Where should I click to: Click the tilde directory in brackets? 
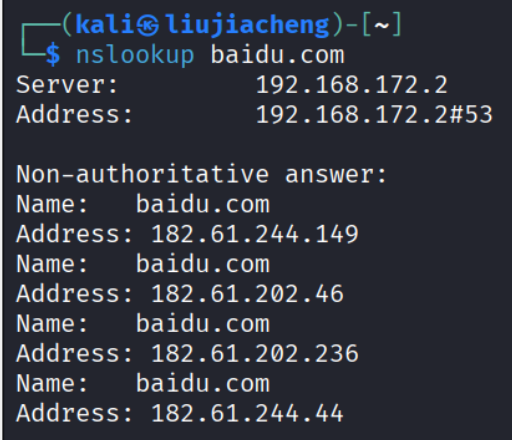tap(382, 26)
